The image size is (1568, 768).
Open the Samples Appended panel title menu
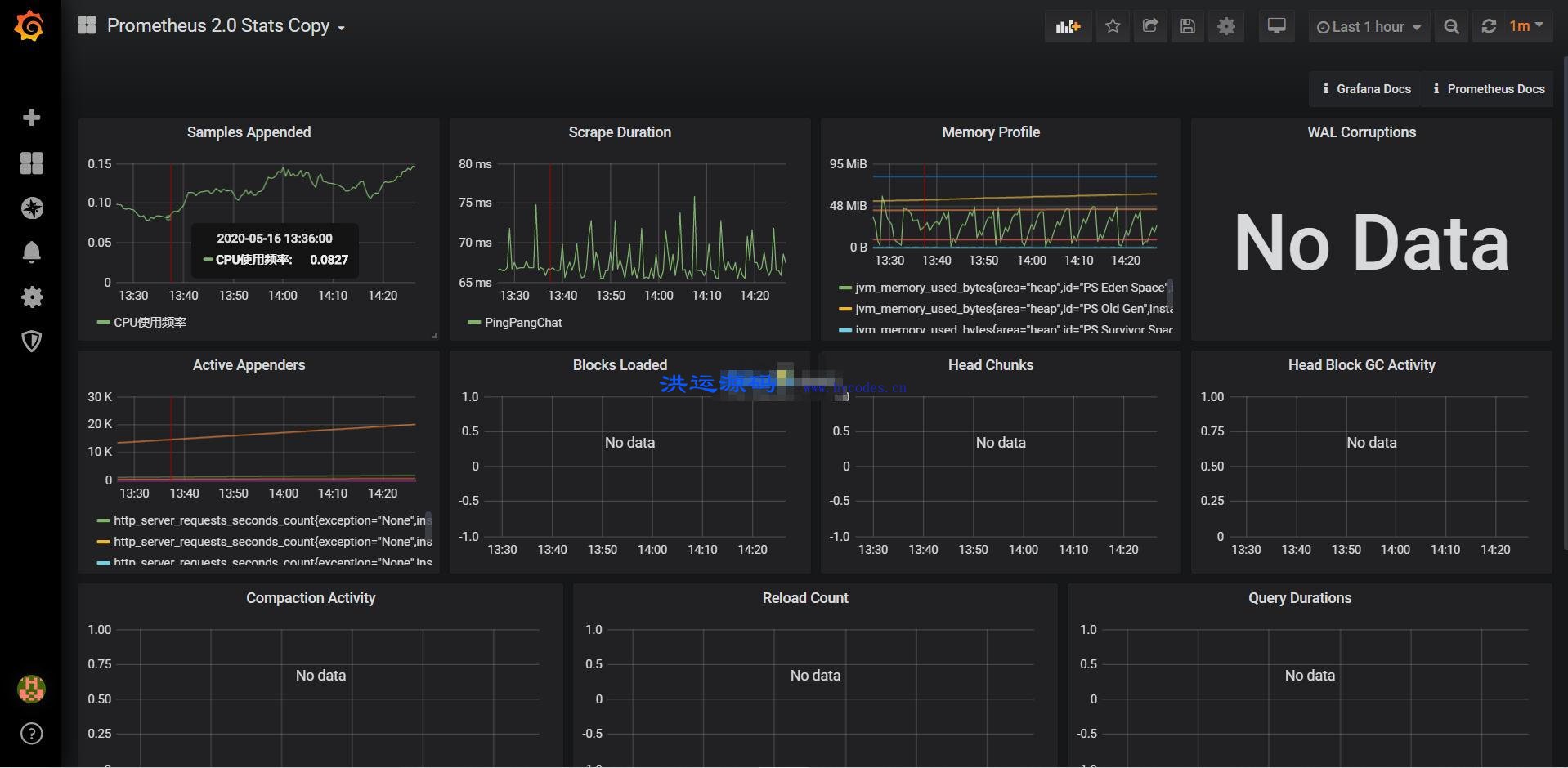point(249,132)
